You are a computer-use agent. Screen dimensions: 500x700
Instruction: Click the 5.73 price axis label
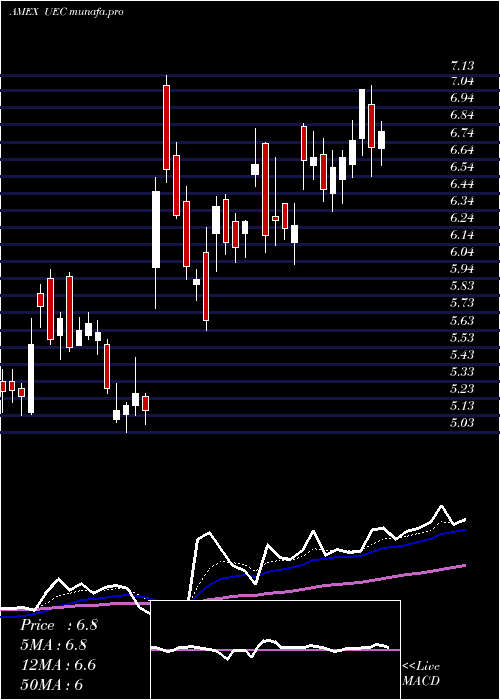(462, 303)
